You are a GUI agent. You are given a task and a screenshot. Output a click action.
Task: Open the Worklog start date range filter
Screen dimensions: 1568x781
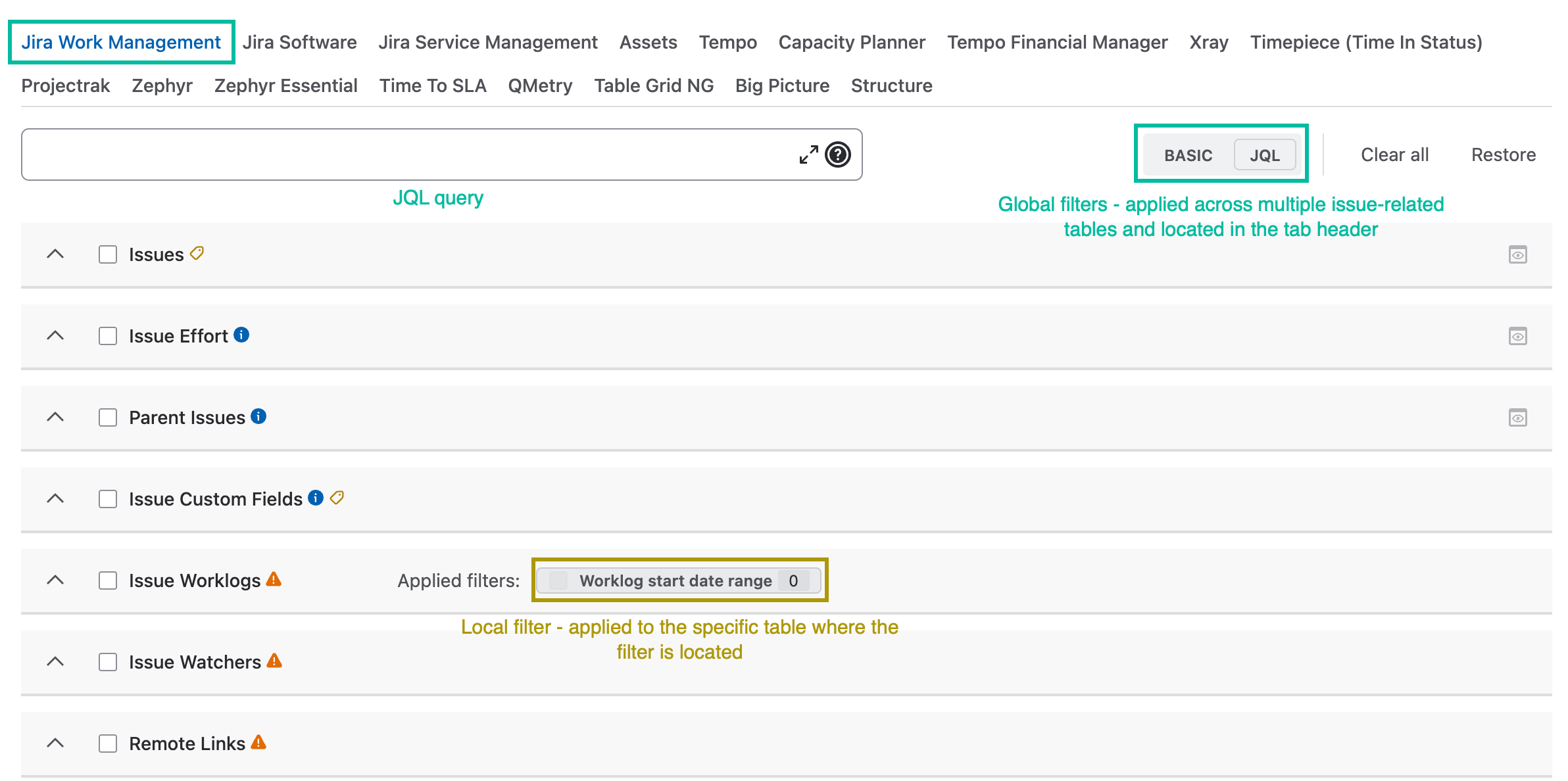point(679,580)
